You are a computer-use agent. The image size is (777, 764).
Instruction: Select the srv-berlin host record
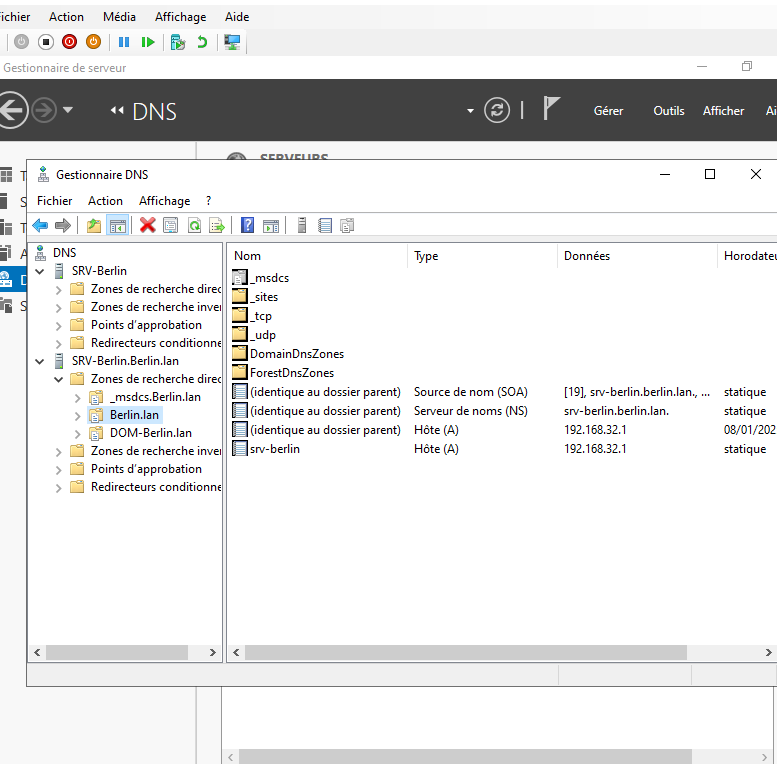click(x=274, y=449)
